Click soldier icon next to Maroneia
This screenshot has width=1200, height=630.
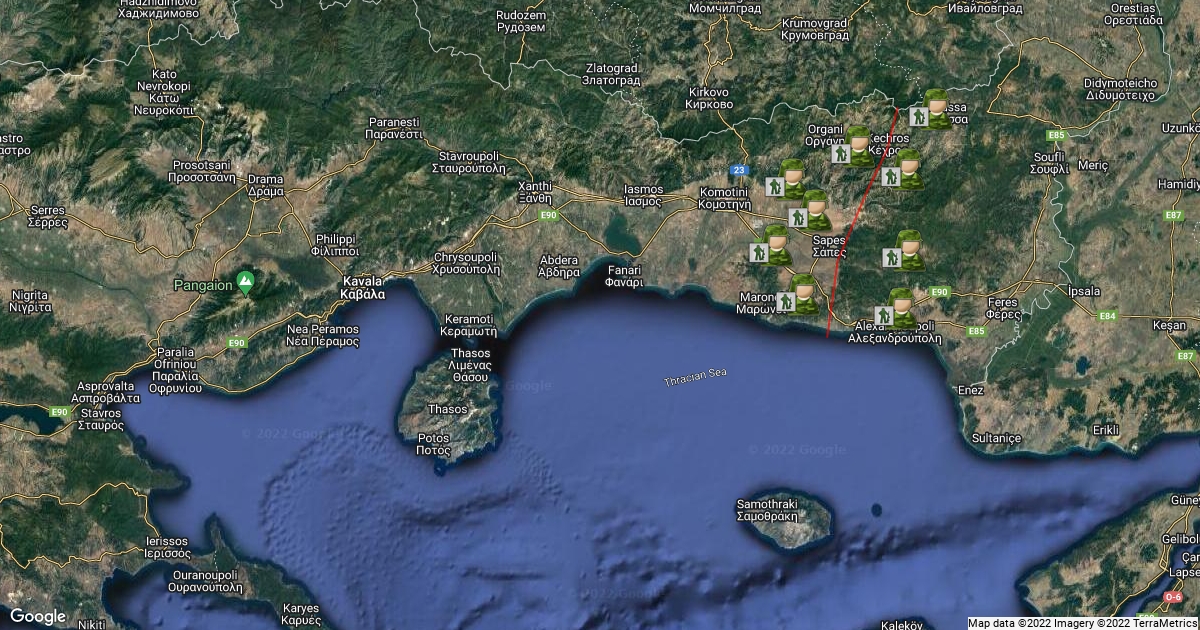click(805, 293)
